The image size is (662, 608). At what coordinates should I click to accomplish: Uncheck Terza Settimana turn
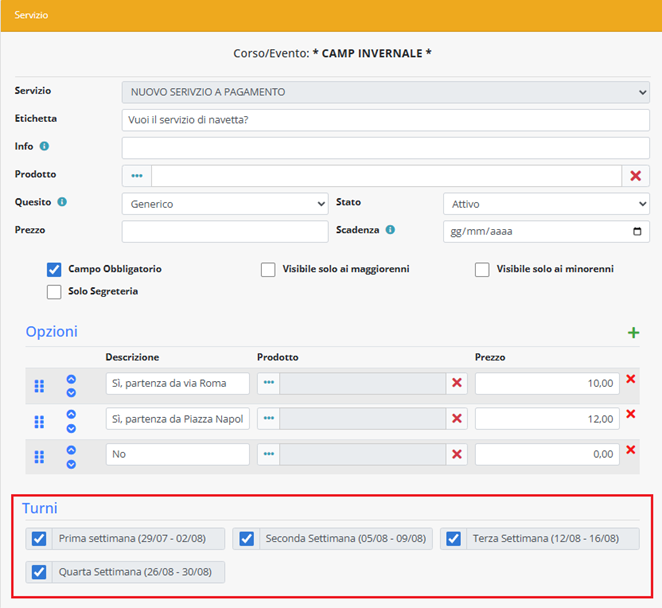(454, 539)
